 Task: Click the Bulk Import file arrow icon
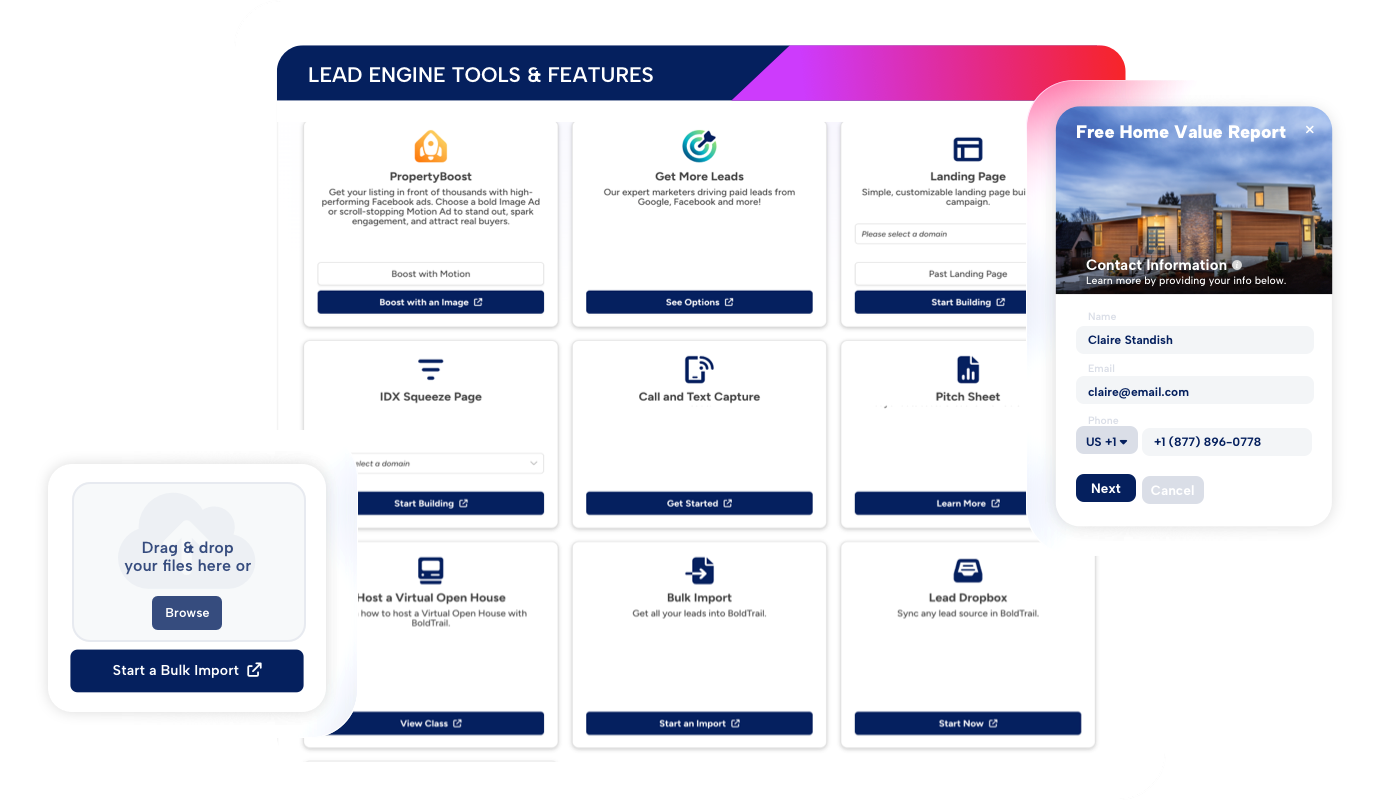click(699, 570)
